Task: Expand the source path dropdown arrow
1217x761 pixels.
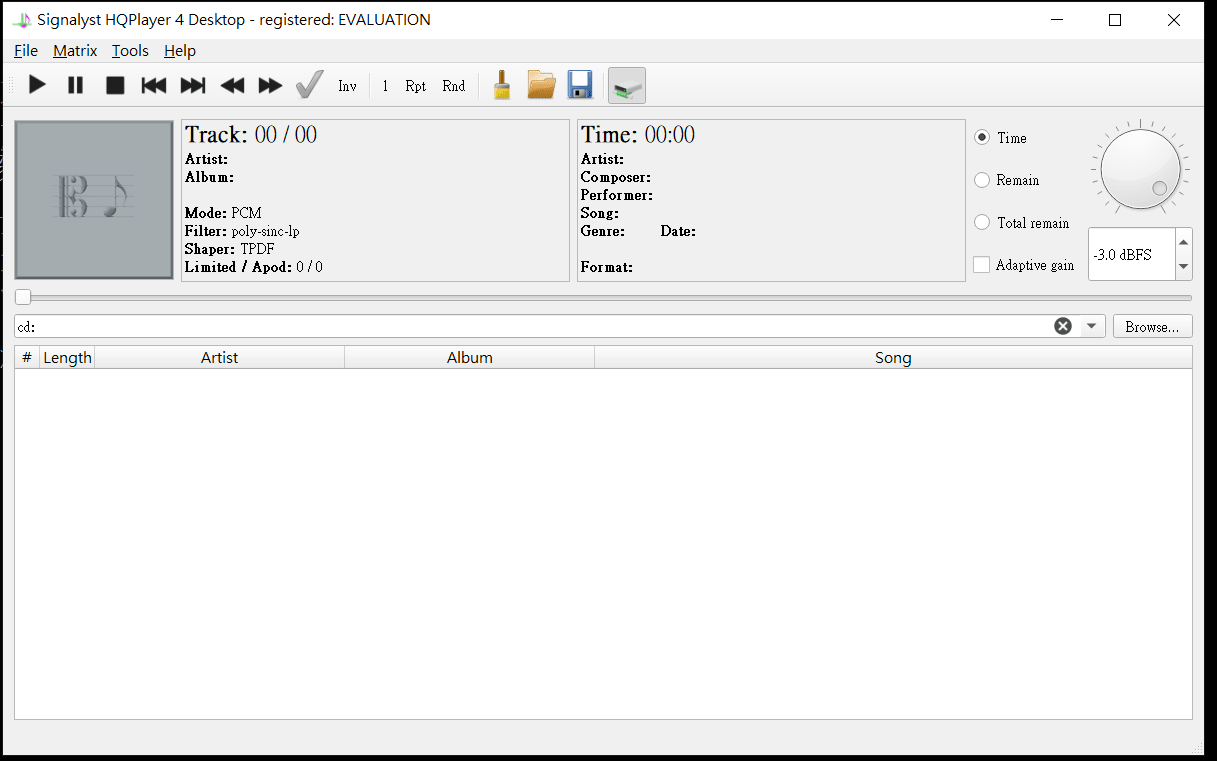Action: pyautogui.click(x=1091, y=326)
